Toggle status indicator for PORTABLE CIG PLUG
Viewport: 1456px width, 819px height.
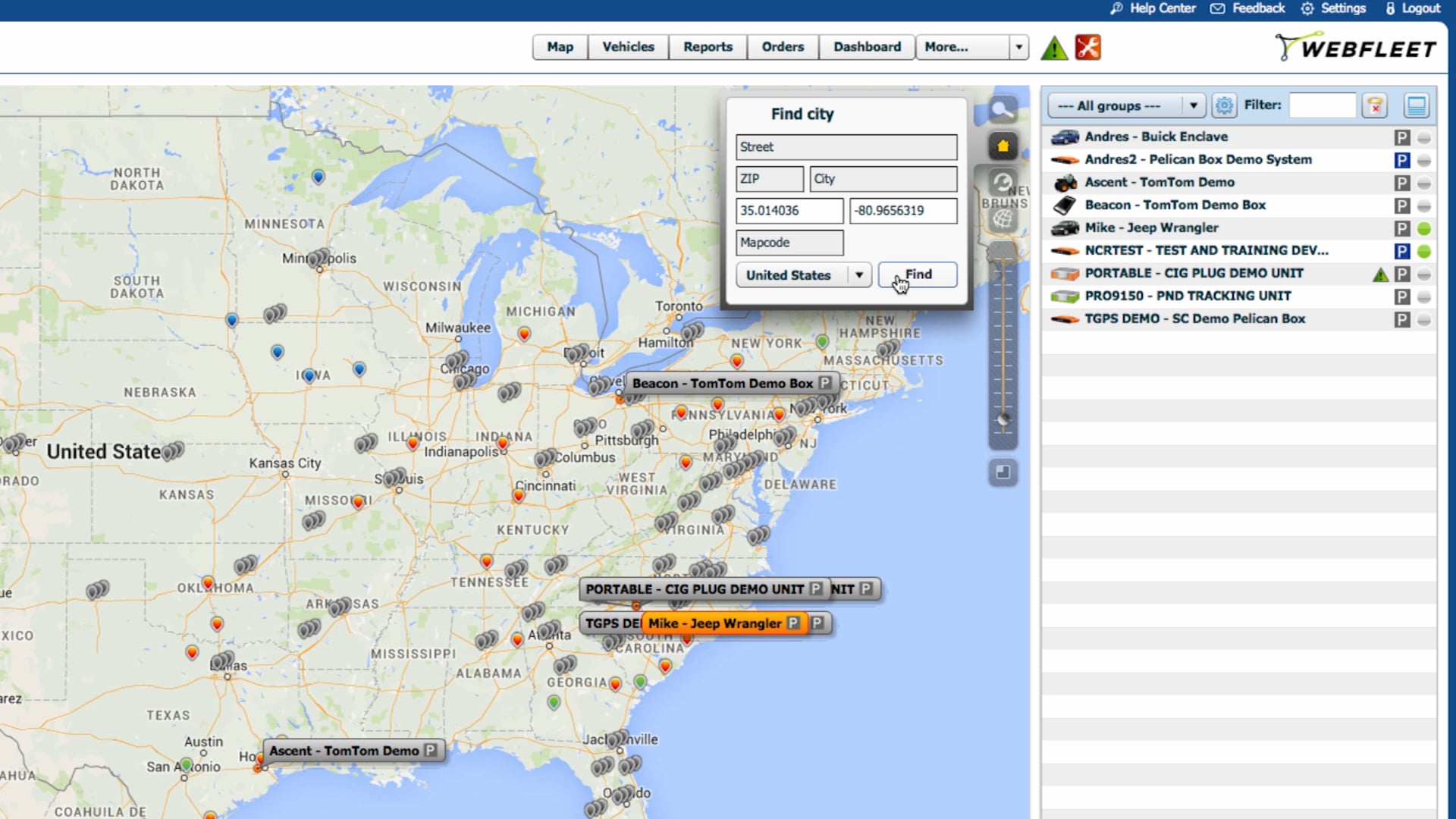point(1424,275)
